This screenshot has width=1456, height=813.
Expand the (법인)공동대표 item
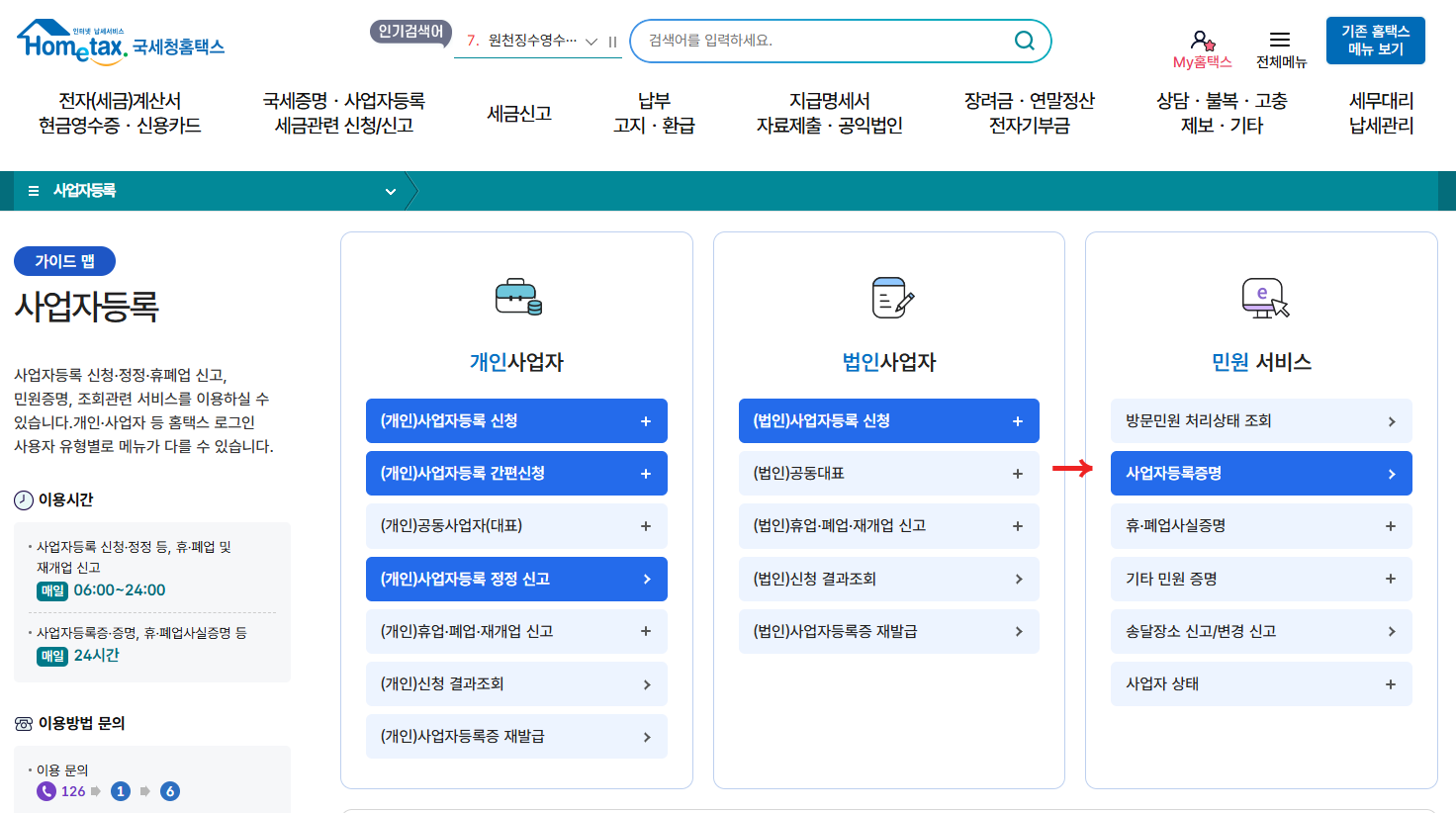point(1018,473)
